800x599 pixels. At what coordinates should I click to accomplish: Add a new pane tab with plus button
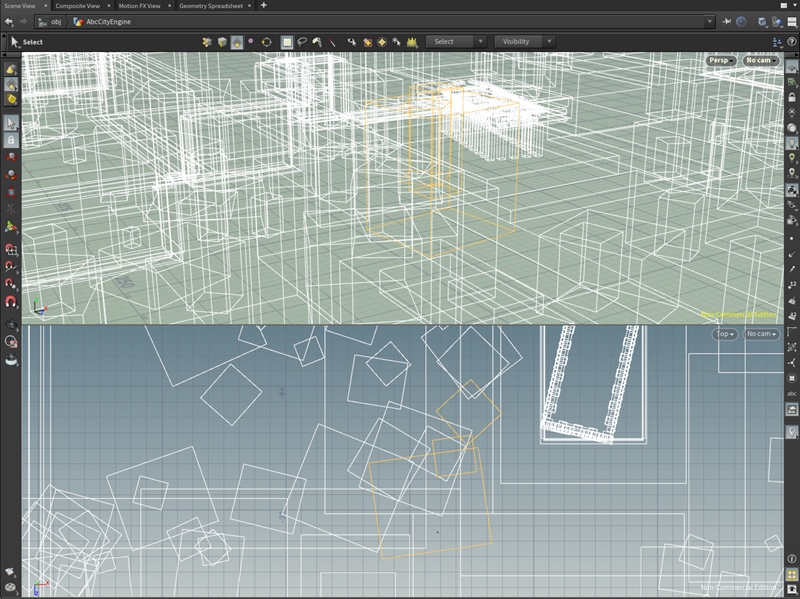(x=263, y=6)
